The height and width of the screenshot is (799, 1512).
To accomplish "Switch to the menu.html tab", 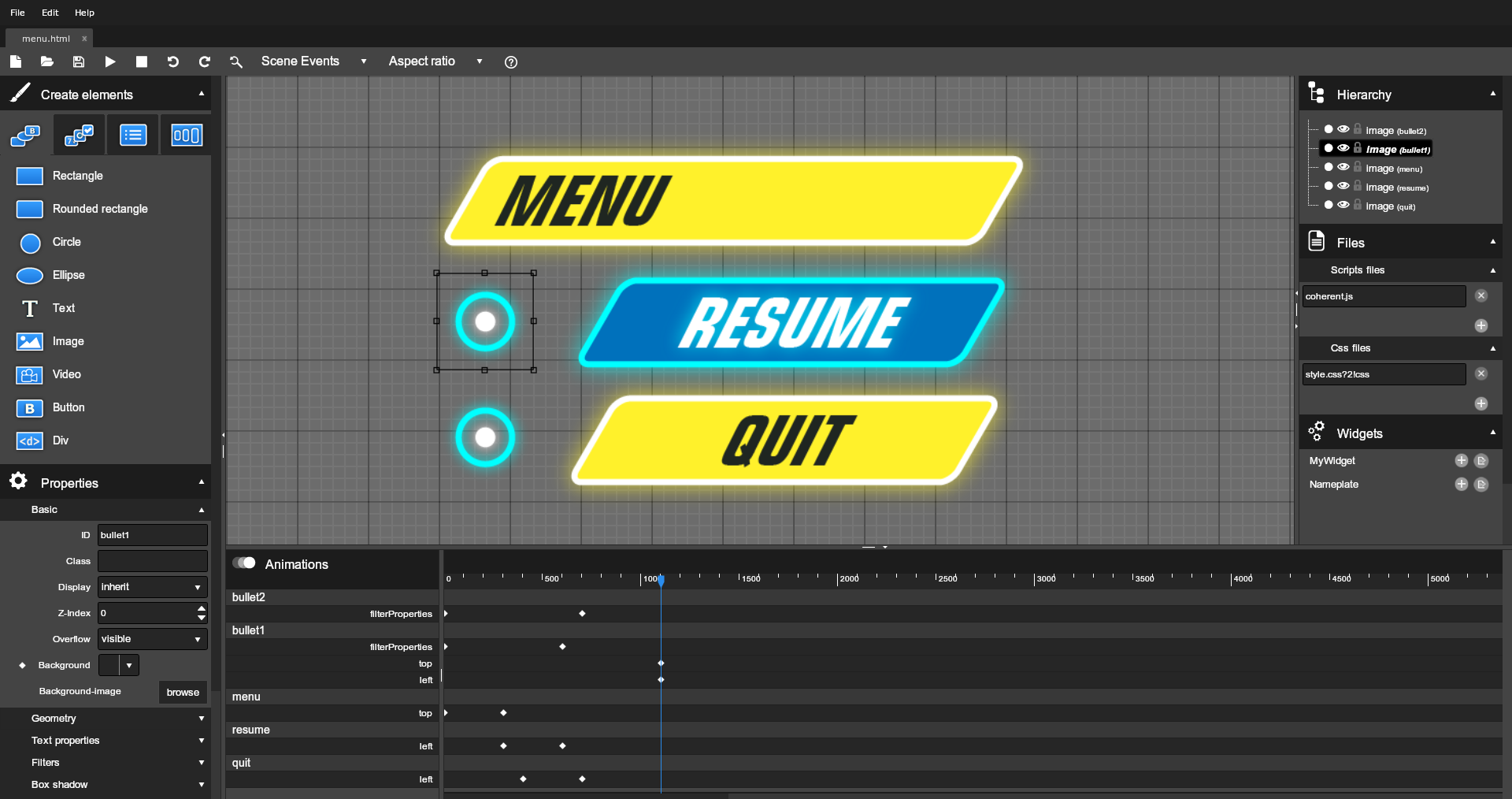I will (46, 39).
